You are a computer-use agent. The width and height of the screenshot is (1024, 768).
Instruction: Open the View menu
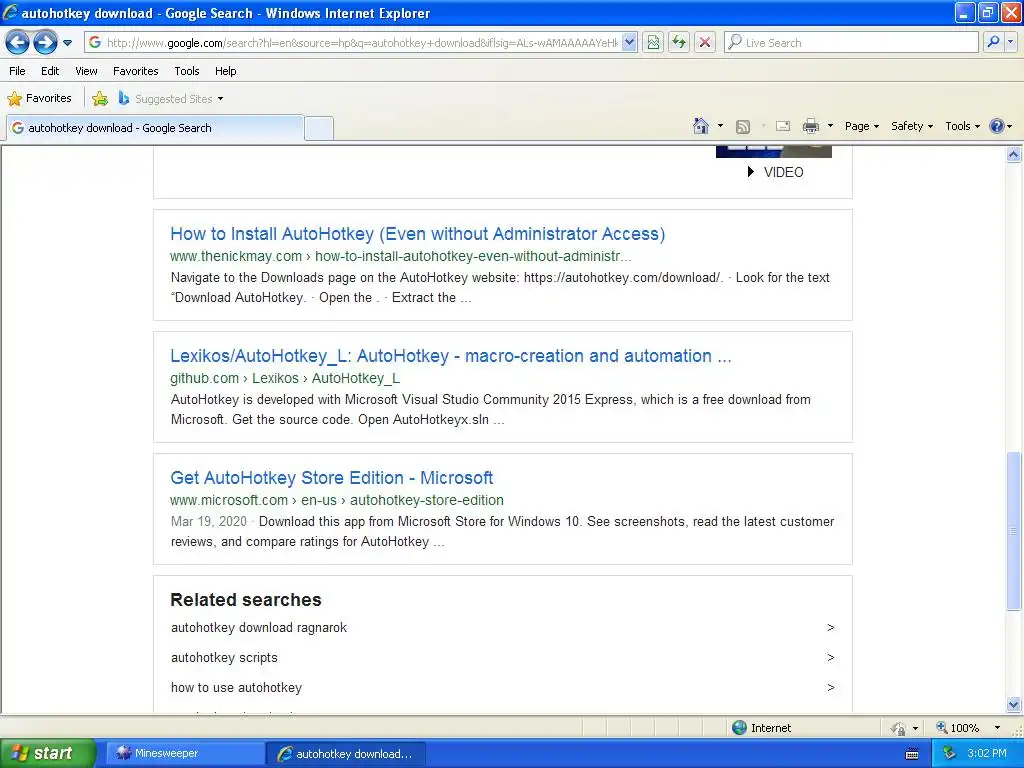(x=86, y=71)
